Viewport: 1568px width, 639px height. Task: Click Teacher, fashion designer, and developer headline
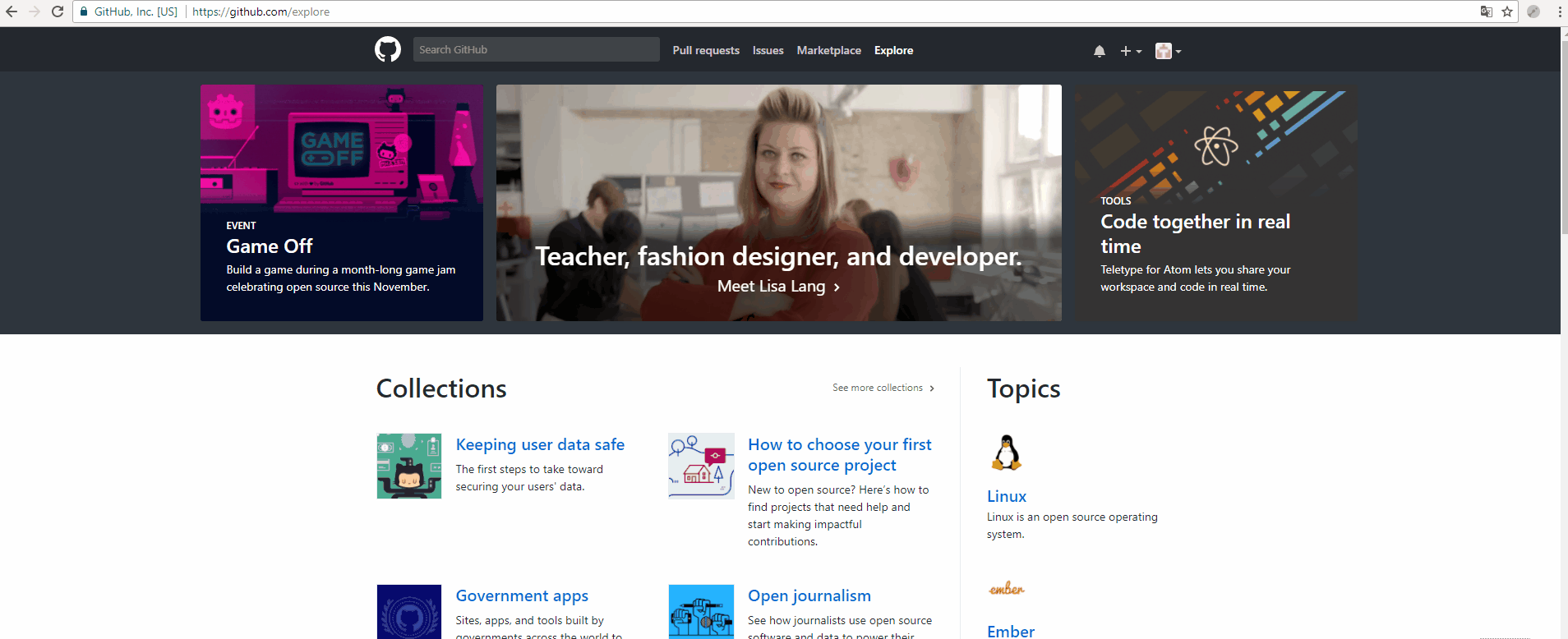tap(778, 256)
